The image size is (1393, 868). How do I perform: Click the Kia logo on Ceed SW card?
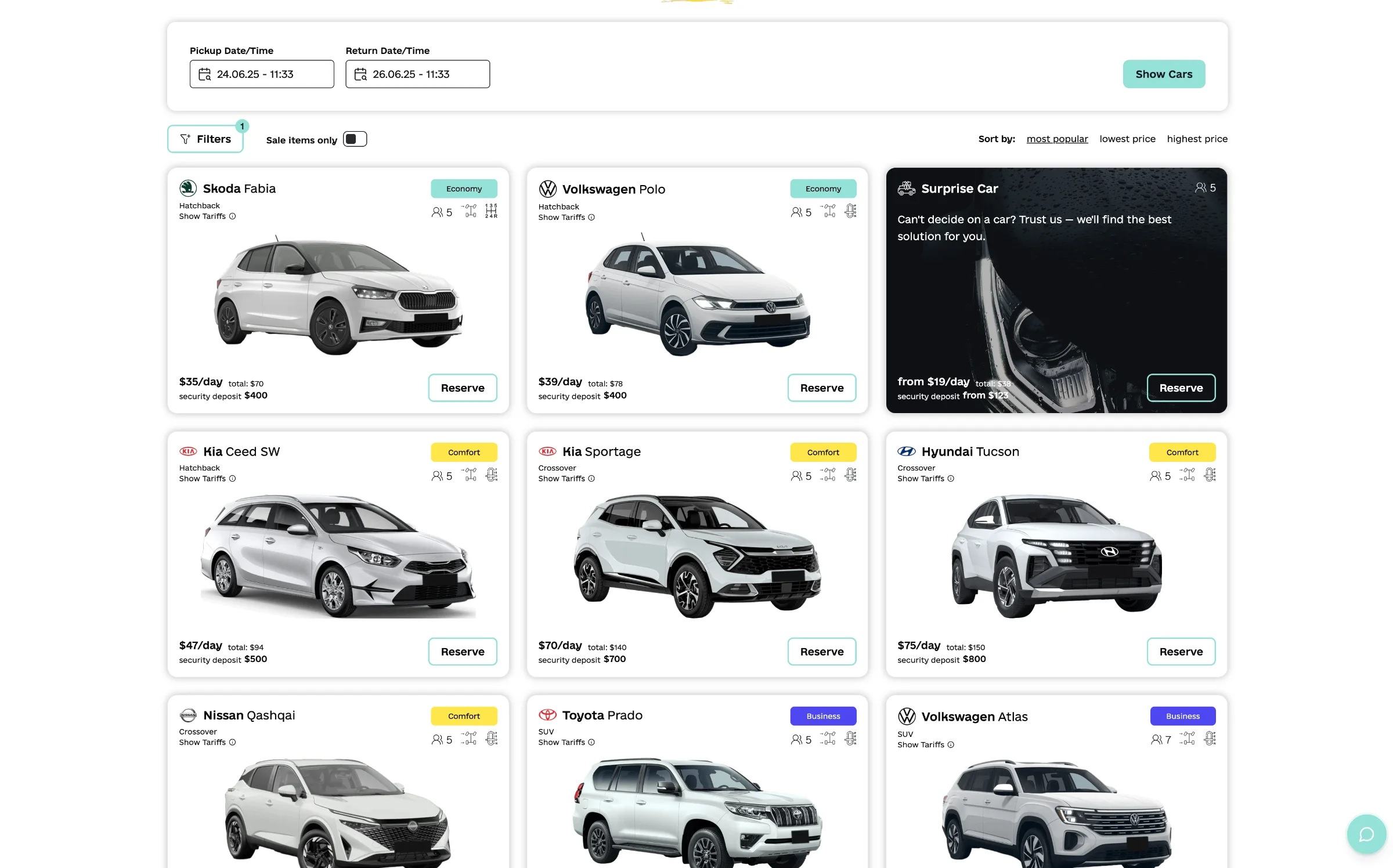(188, 451)
